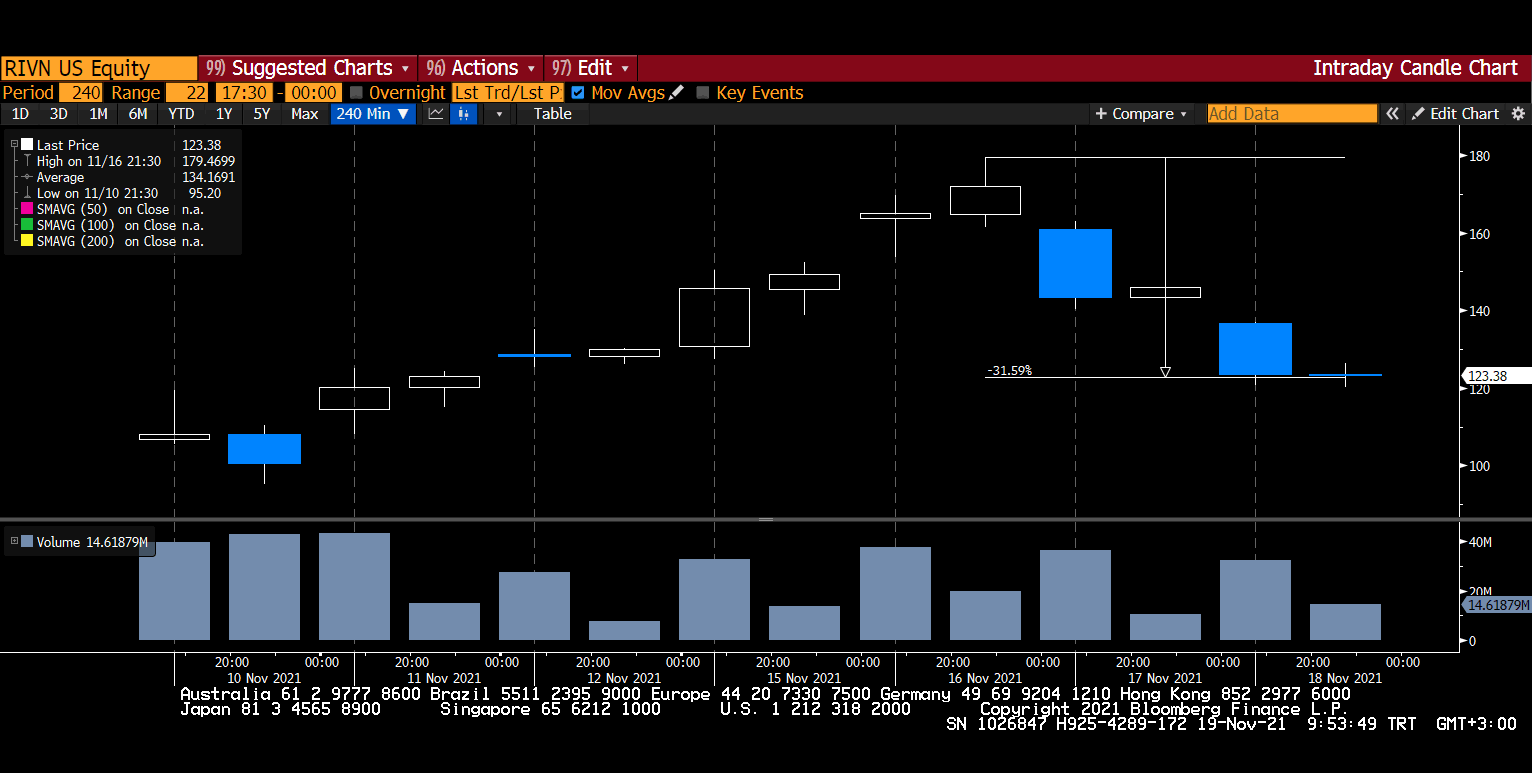Image resolution: width=1532 pixels, height=773 pixels.
Task: Click the 14.61879M volume tag on axis
Action: coord(1498,605)
